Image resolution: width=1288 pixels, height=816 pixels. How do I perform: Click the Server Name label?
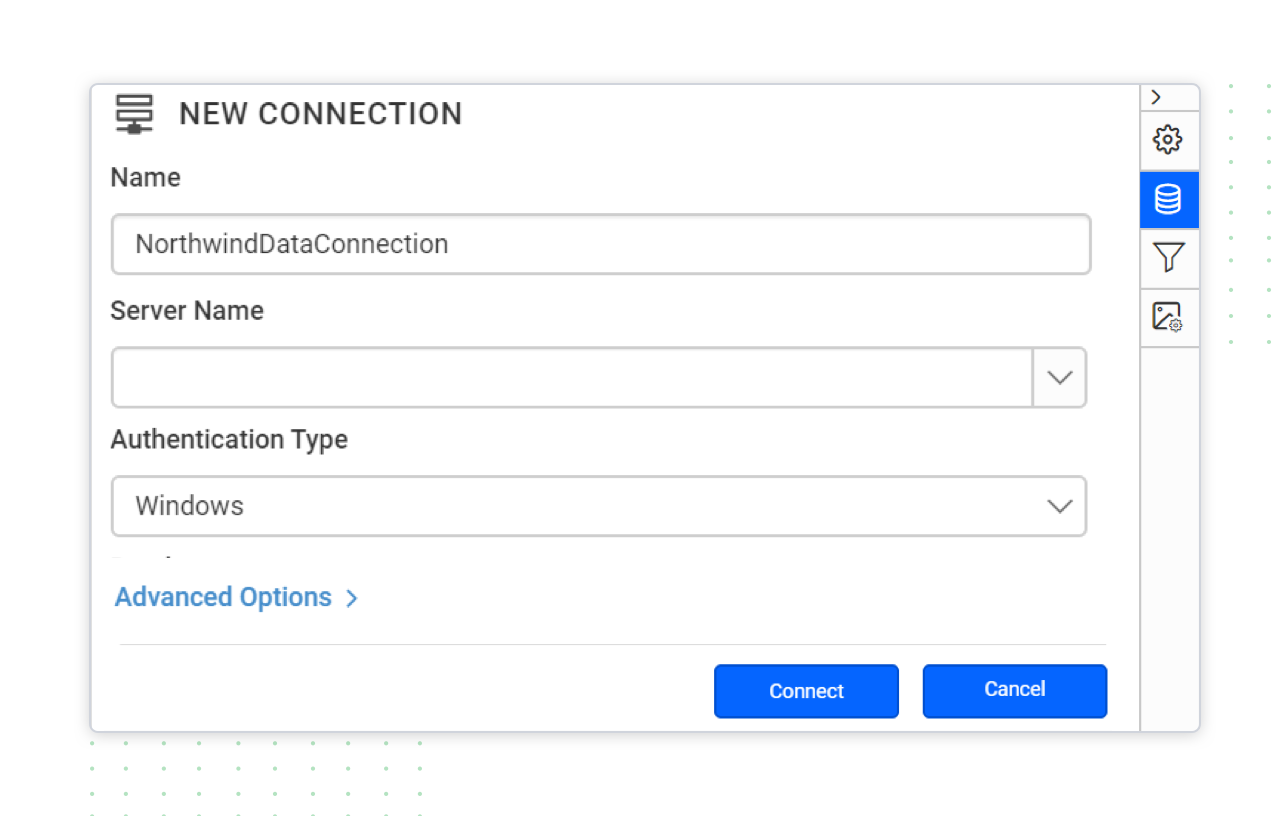click(187, 311)
